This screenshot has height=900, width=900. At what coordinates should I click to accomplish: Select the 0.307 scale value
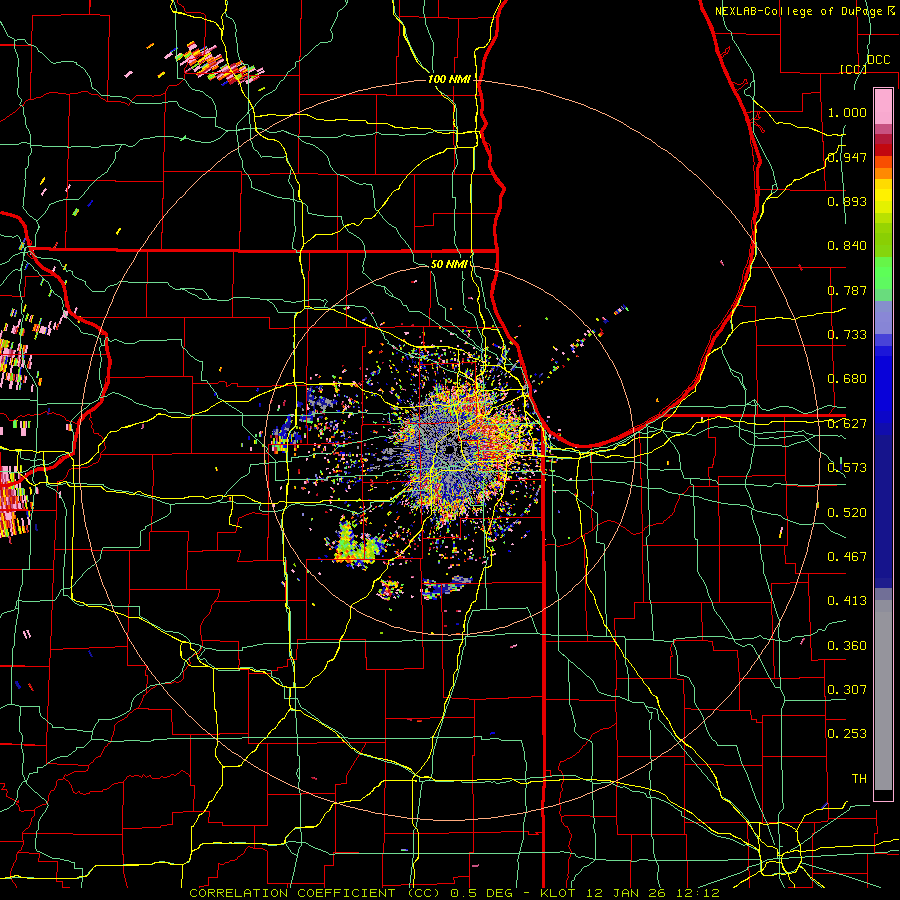(847, 690)
